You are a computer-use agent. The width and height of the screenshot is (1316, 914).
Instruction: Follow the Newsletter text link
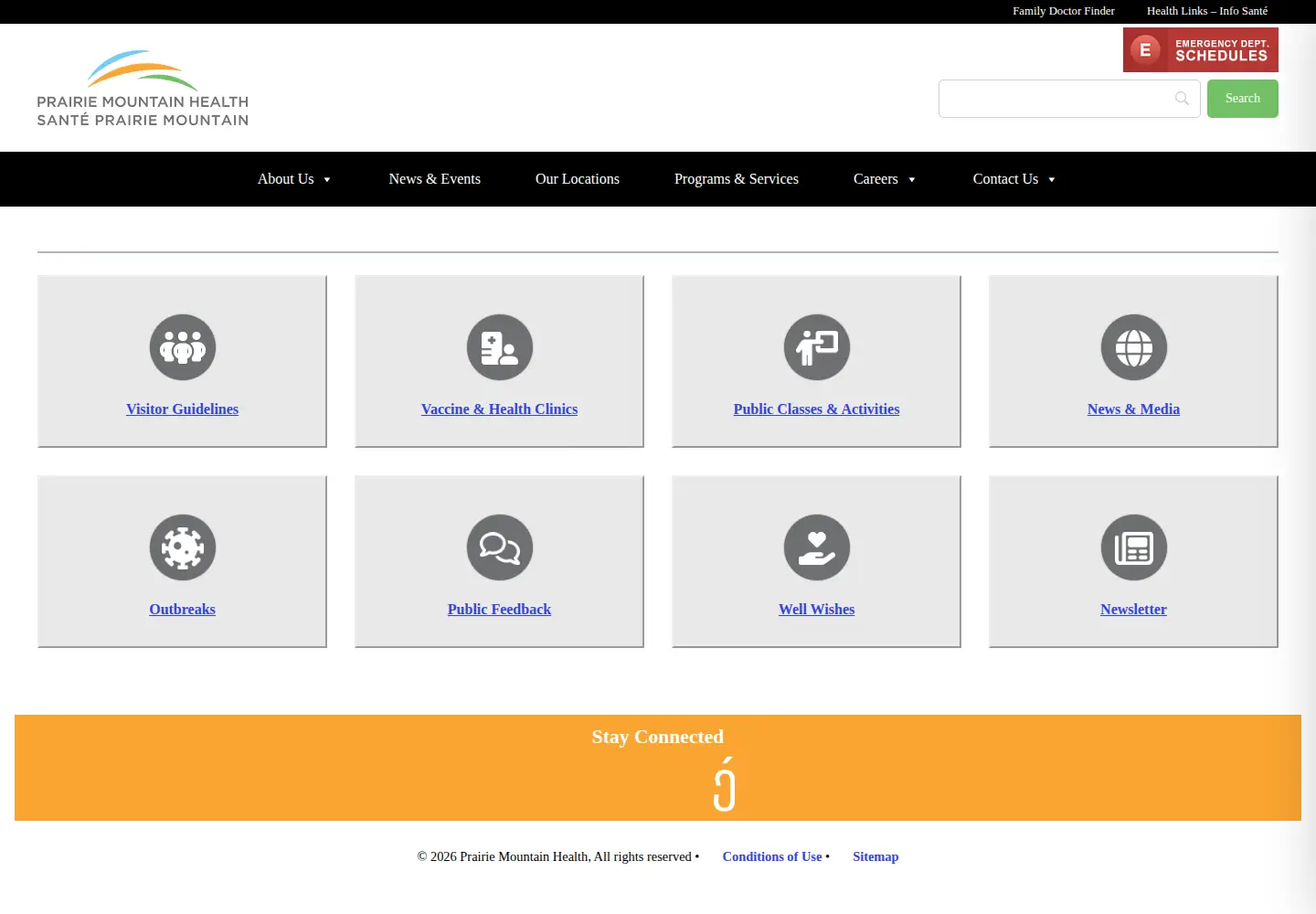pos(1134,610)
